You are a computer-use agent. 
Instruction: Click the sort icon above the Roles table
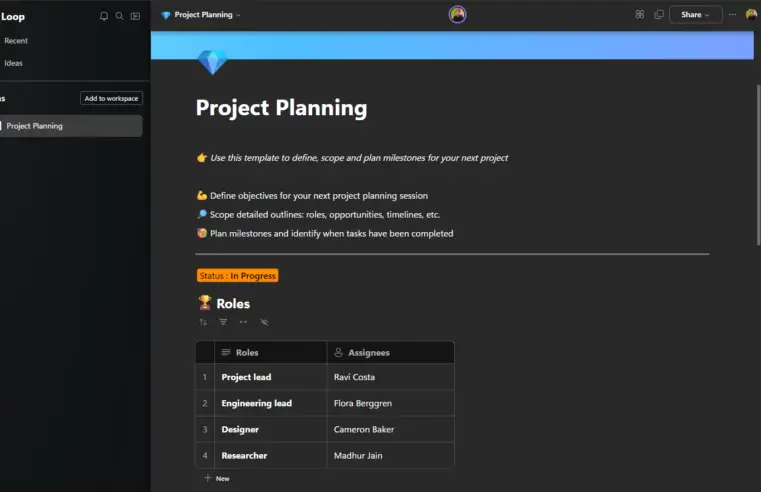[x=203, y=322]
